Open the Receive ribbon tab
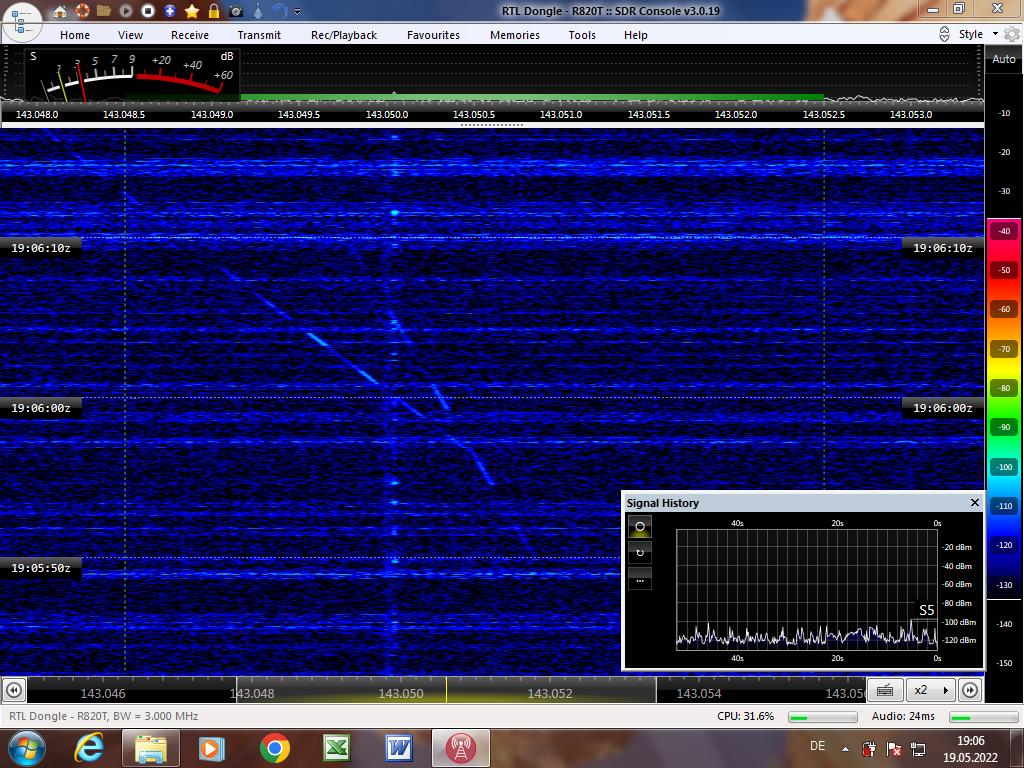The width and height of the screenshot is (1024, 768). pyautogui.click(x=190, y=35)
